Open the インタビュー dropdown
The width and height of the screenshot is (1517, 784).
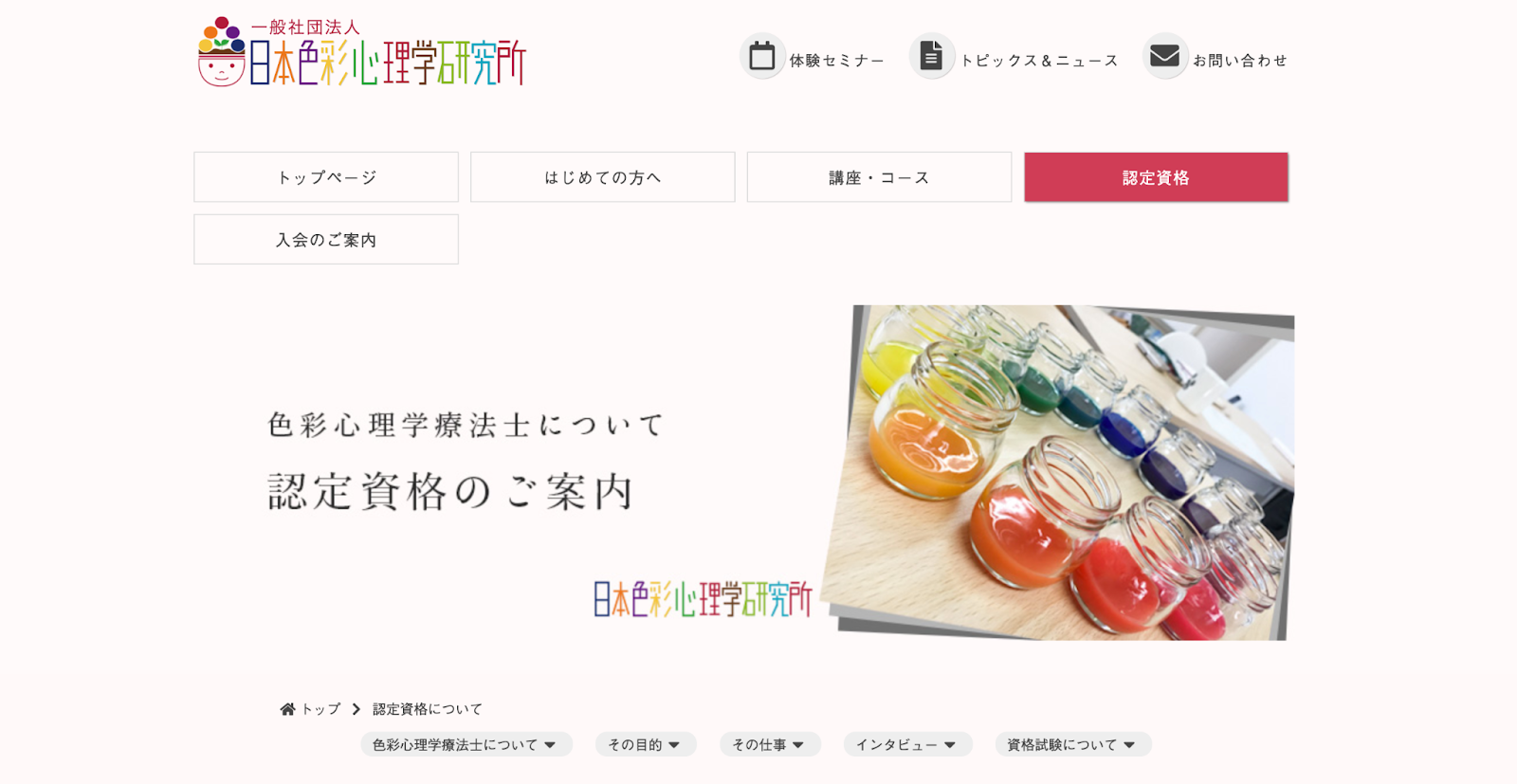pos(907,744)
